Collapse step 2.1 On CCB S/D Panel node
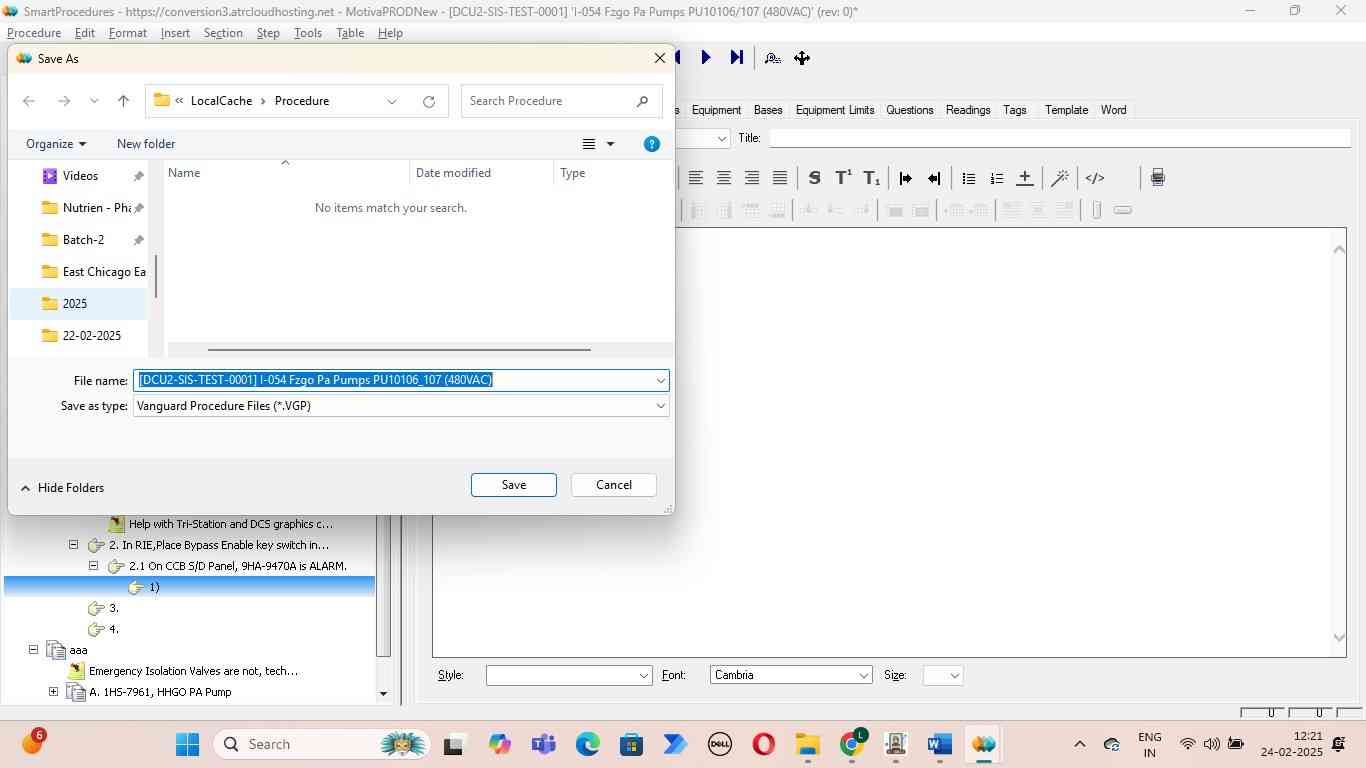 coord(93,566)
